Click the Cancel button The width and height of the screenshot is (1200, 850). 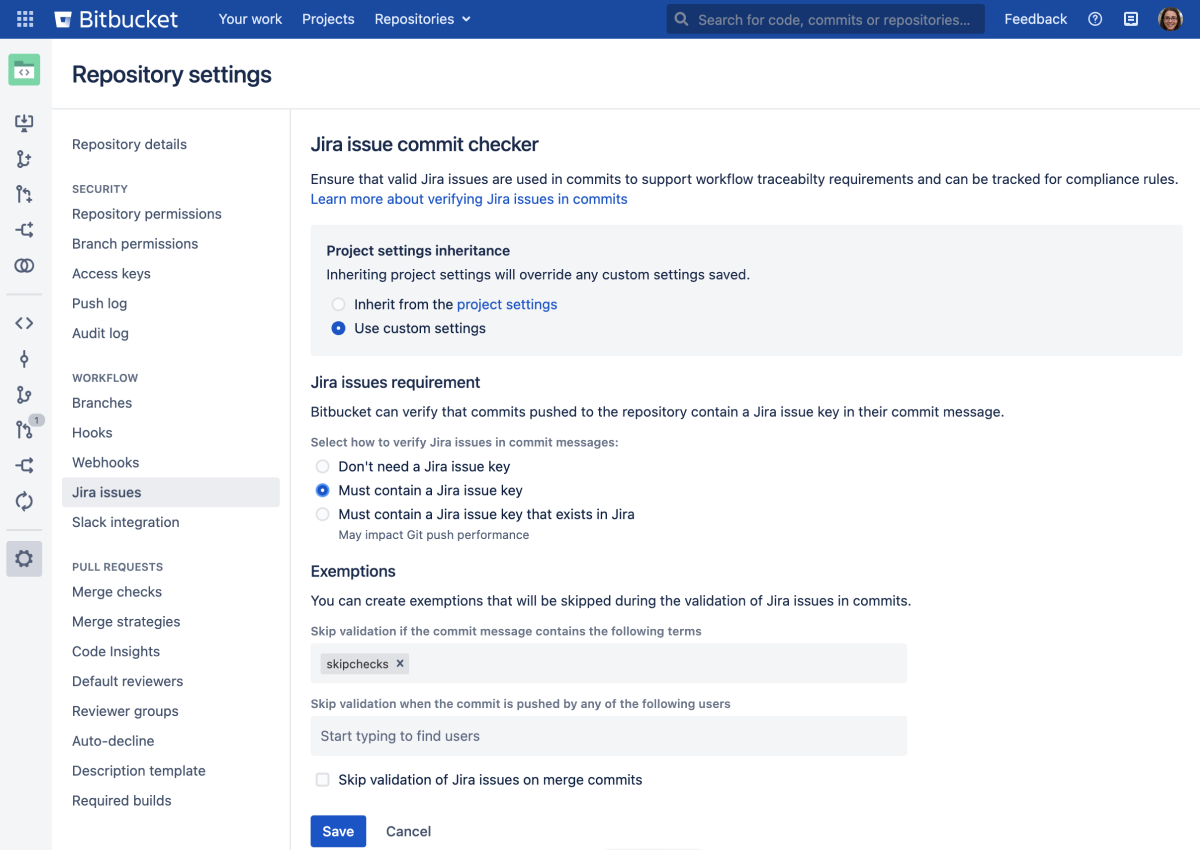409,831
